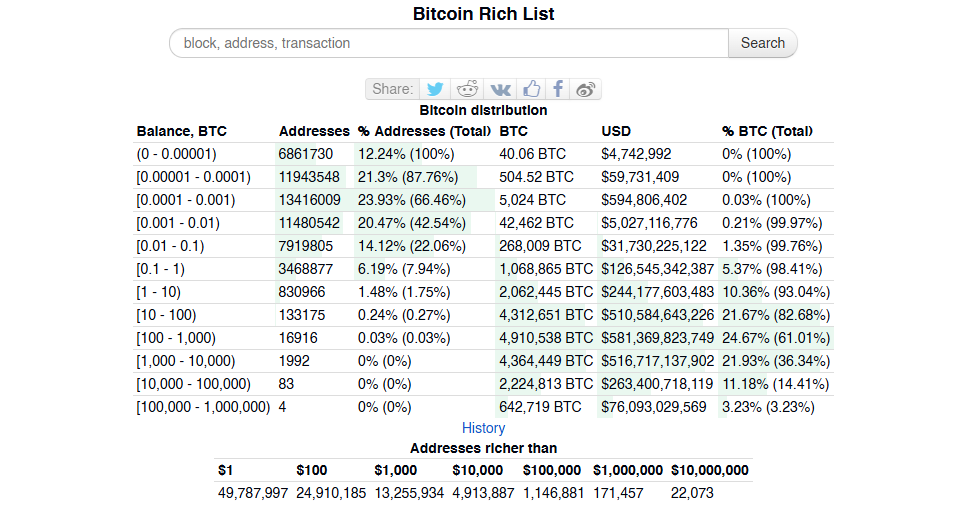The image size is (966, 516).
Task: Select address count 11943548
Action: click(309, 177)
